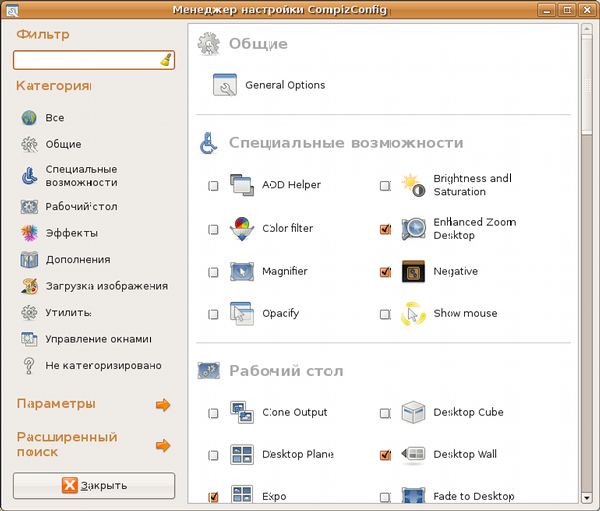Click the Brightness and Saturation plugin icon
The width and height of the screenshot is (600, 511).
pyautogui.click(x=413, y=185)
